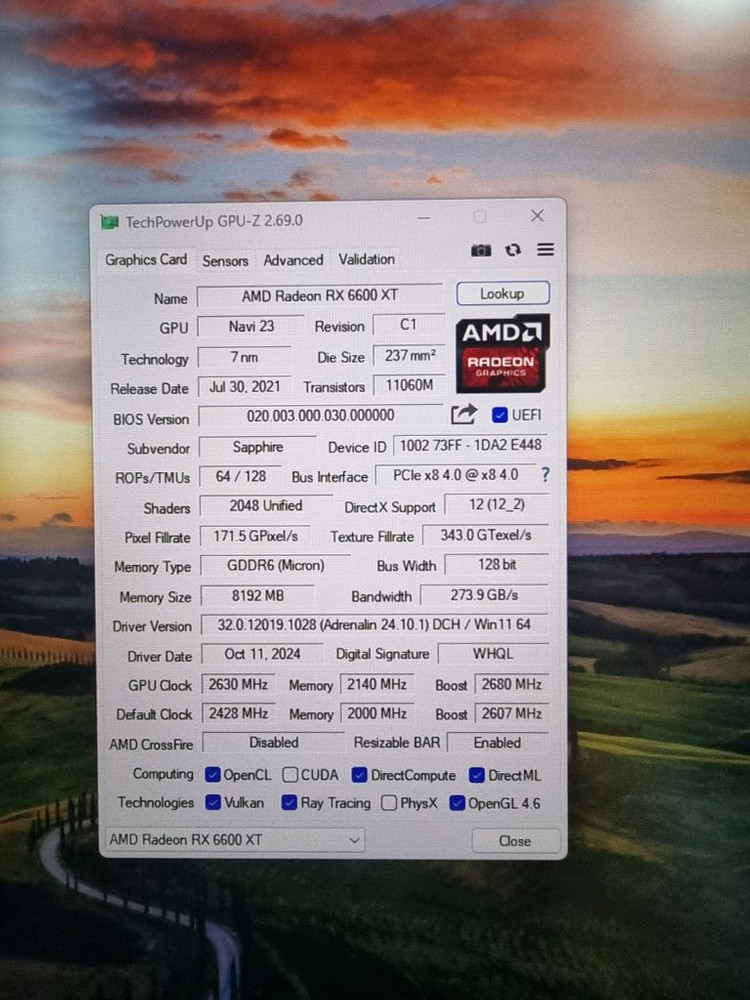
Task: Click the GPU Clock value 2630 MHz
Action: [238, 684]
